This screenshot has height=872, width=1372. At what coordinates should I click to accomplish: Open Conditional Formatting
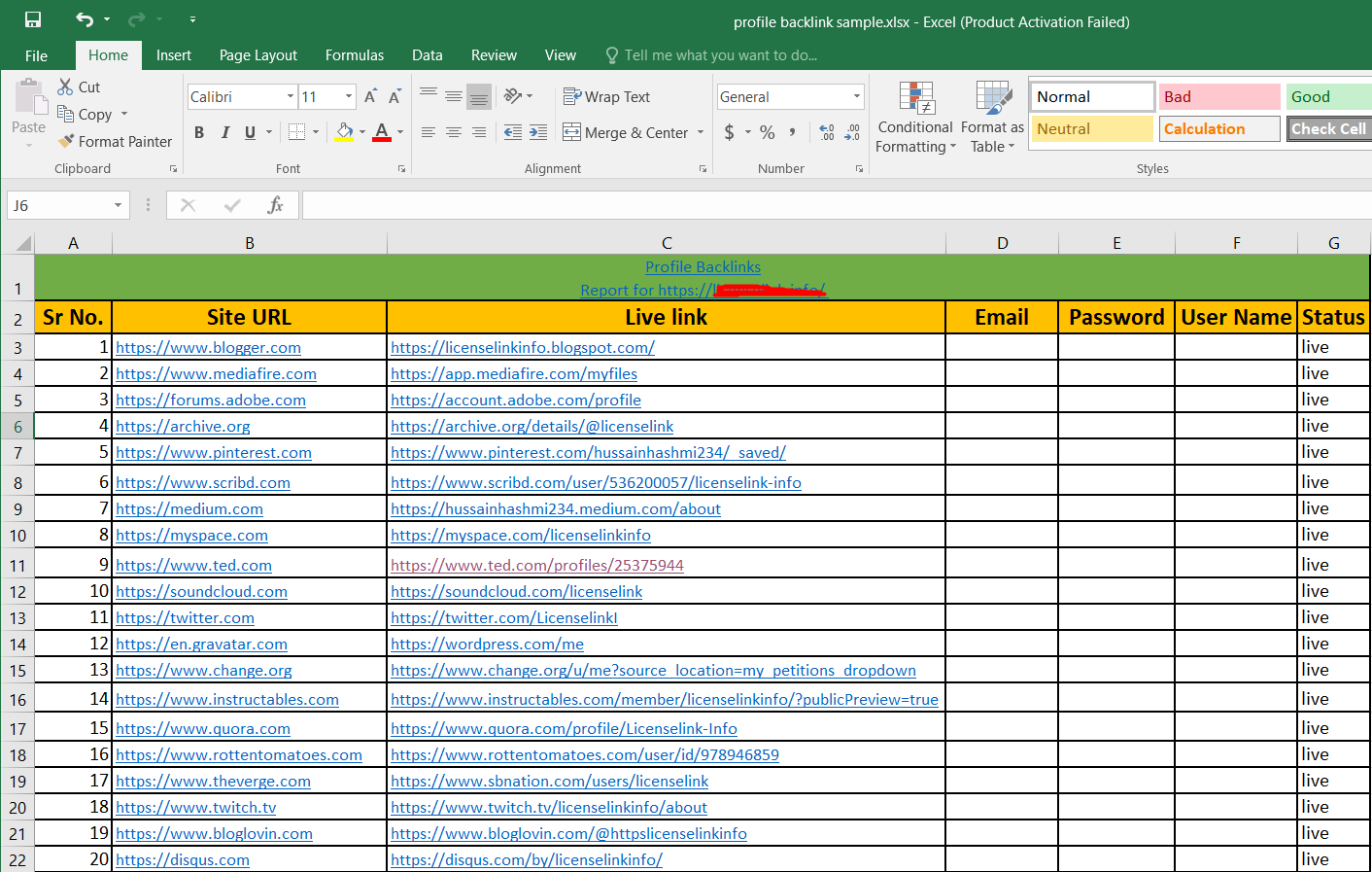click(x=914, y=117)
